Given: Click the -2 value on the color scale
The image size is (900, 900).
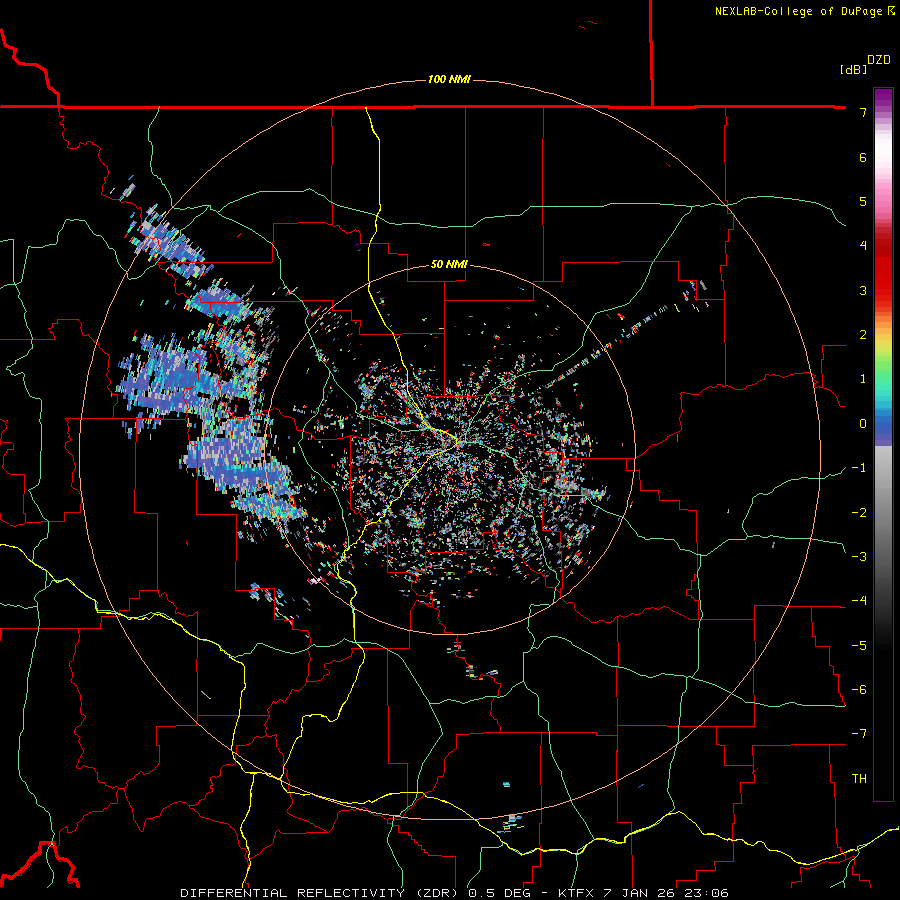Looking at the screenshot, I should click(x=859, y=513).
